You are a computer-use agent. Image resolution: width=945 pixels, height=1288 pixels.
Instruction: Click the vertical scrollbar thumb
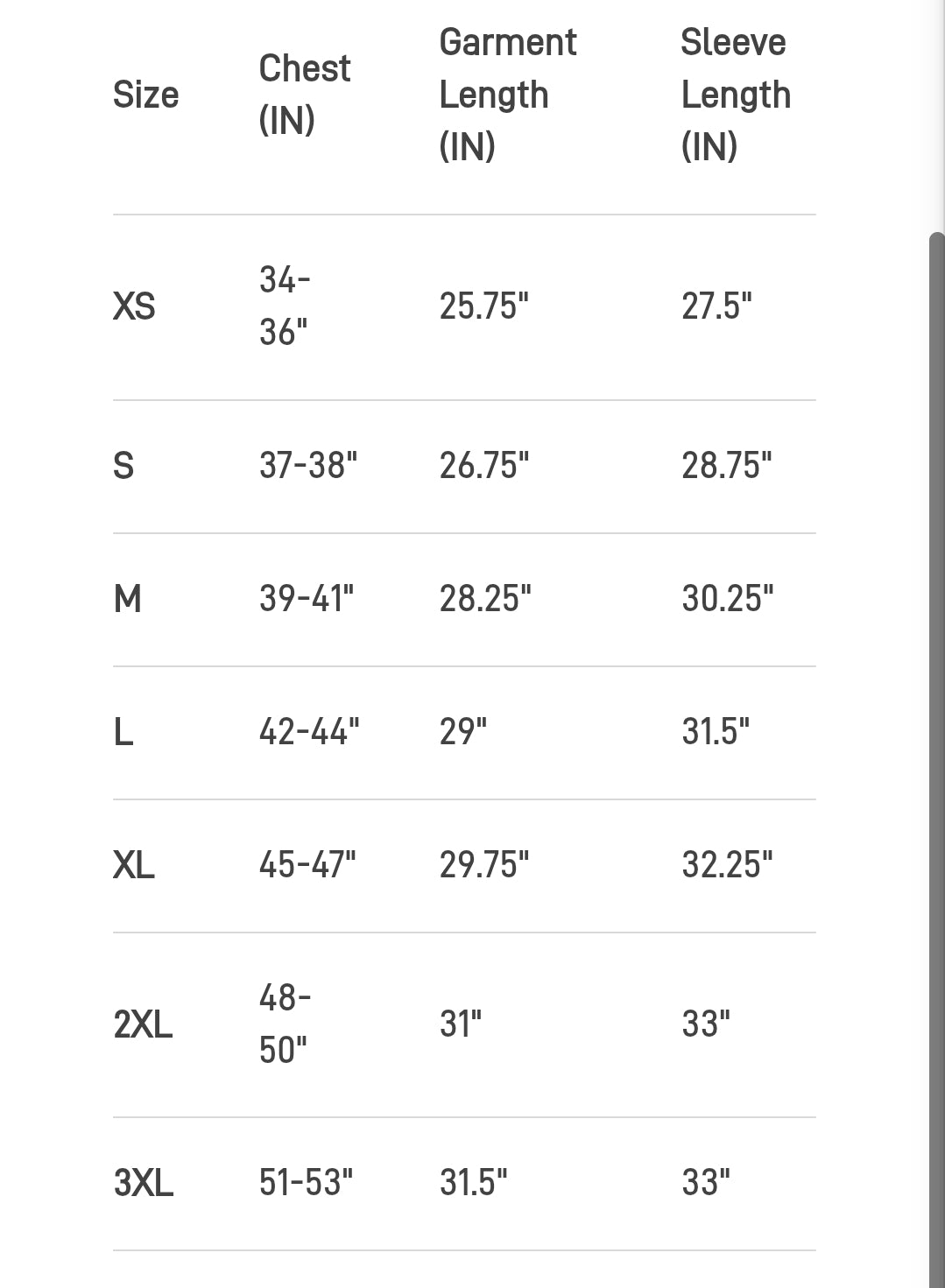936,760
